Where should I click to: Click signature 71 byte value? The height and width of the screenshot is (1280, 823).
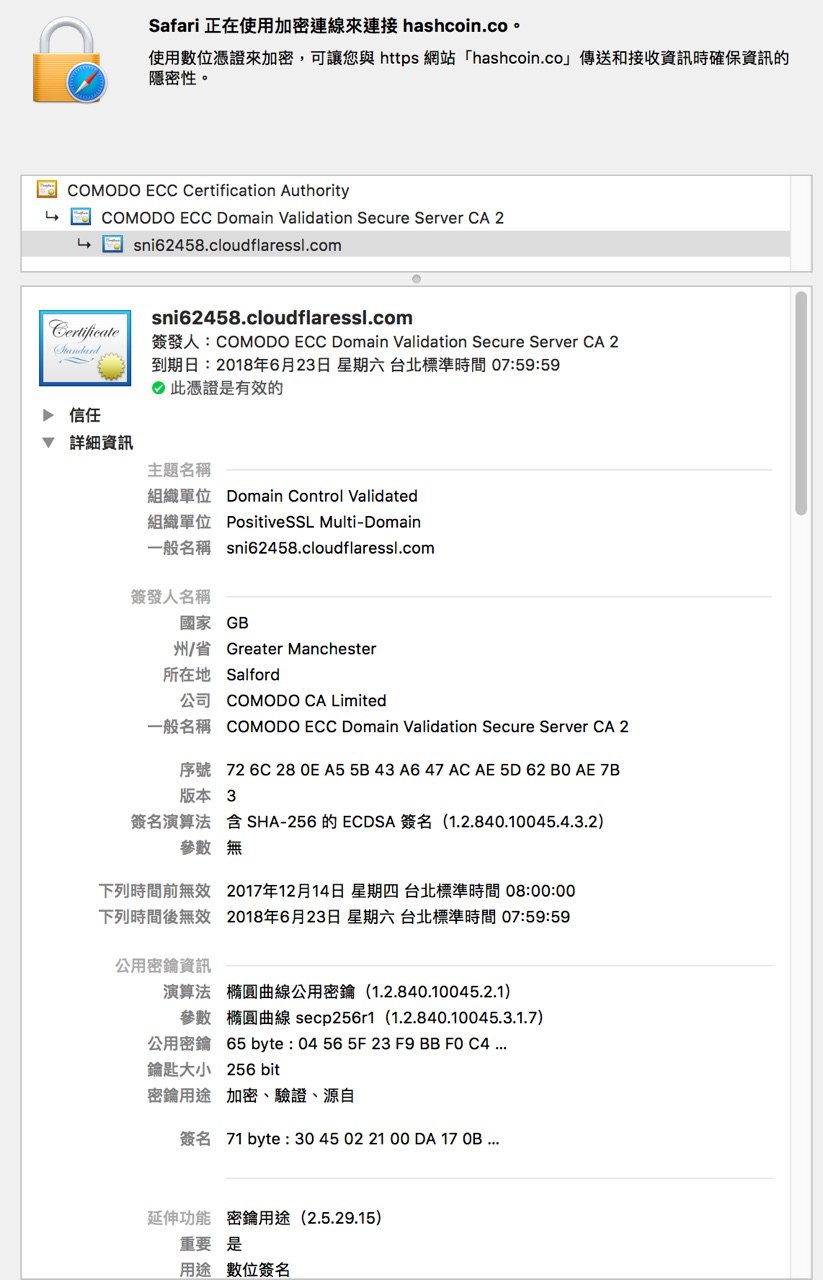(x=363, y=1139)
